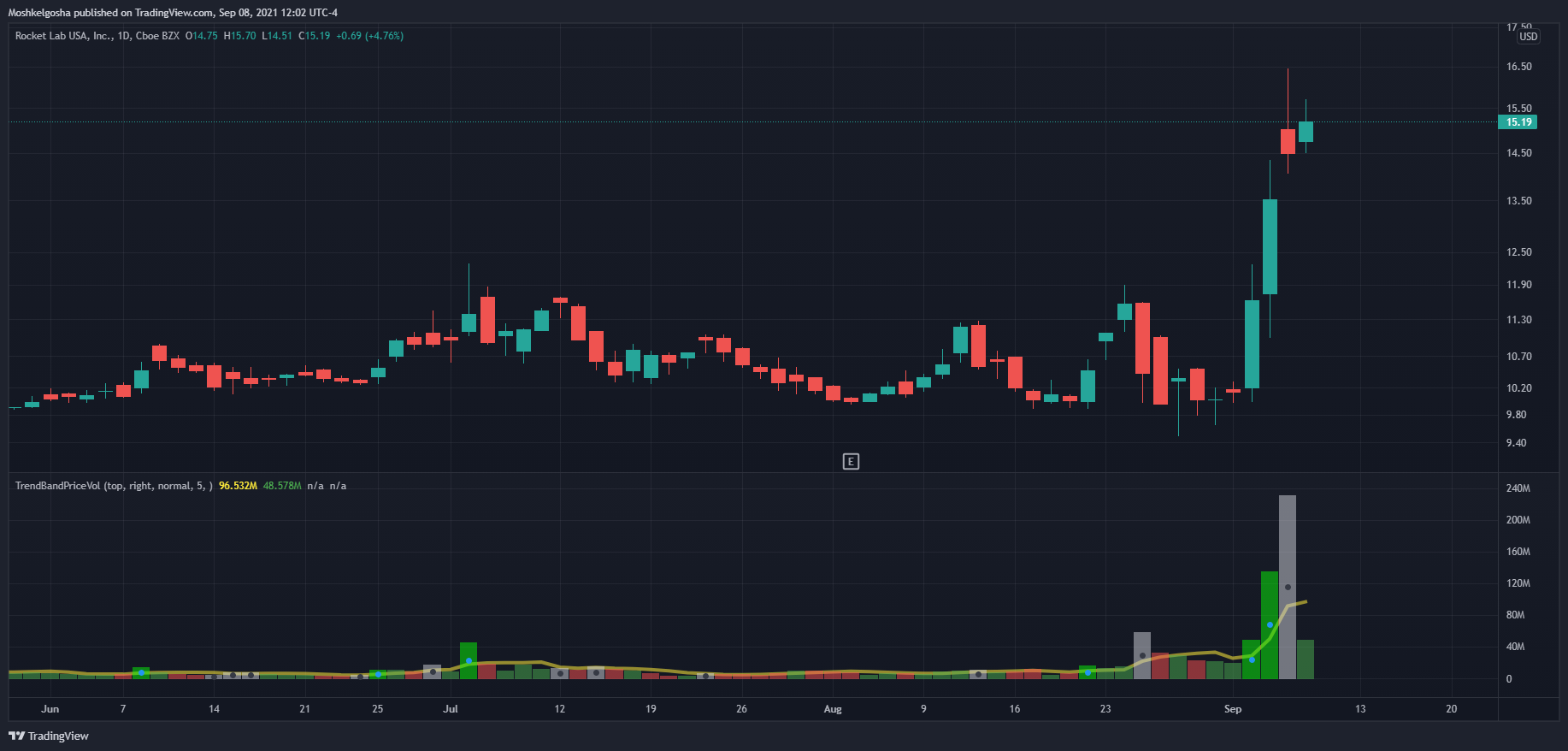
Task: Click the Jun date axis label
Action: tap(50, 709)
